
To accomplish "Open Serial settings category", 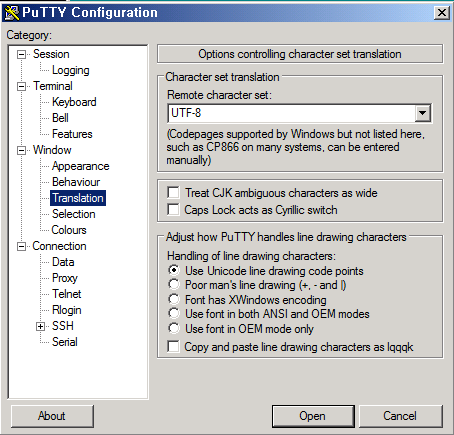I will tap(65, 342).
